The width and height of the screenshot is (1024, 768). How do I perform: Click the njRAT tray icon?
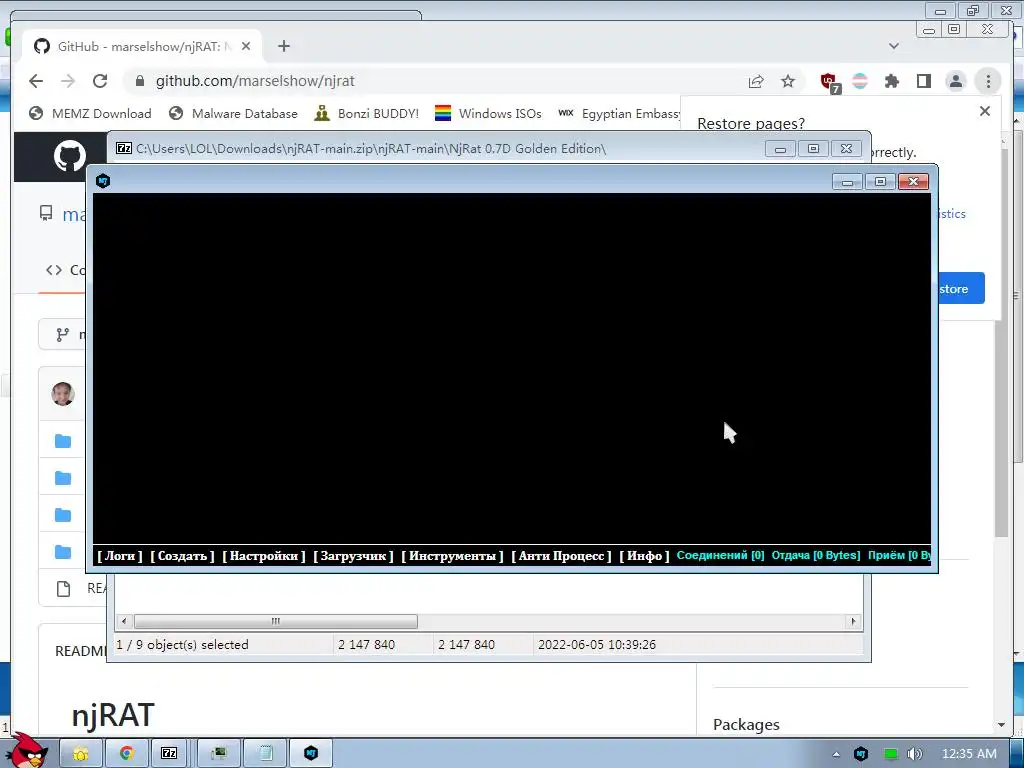pyautogui.click(x=861, y=754)
